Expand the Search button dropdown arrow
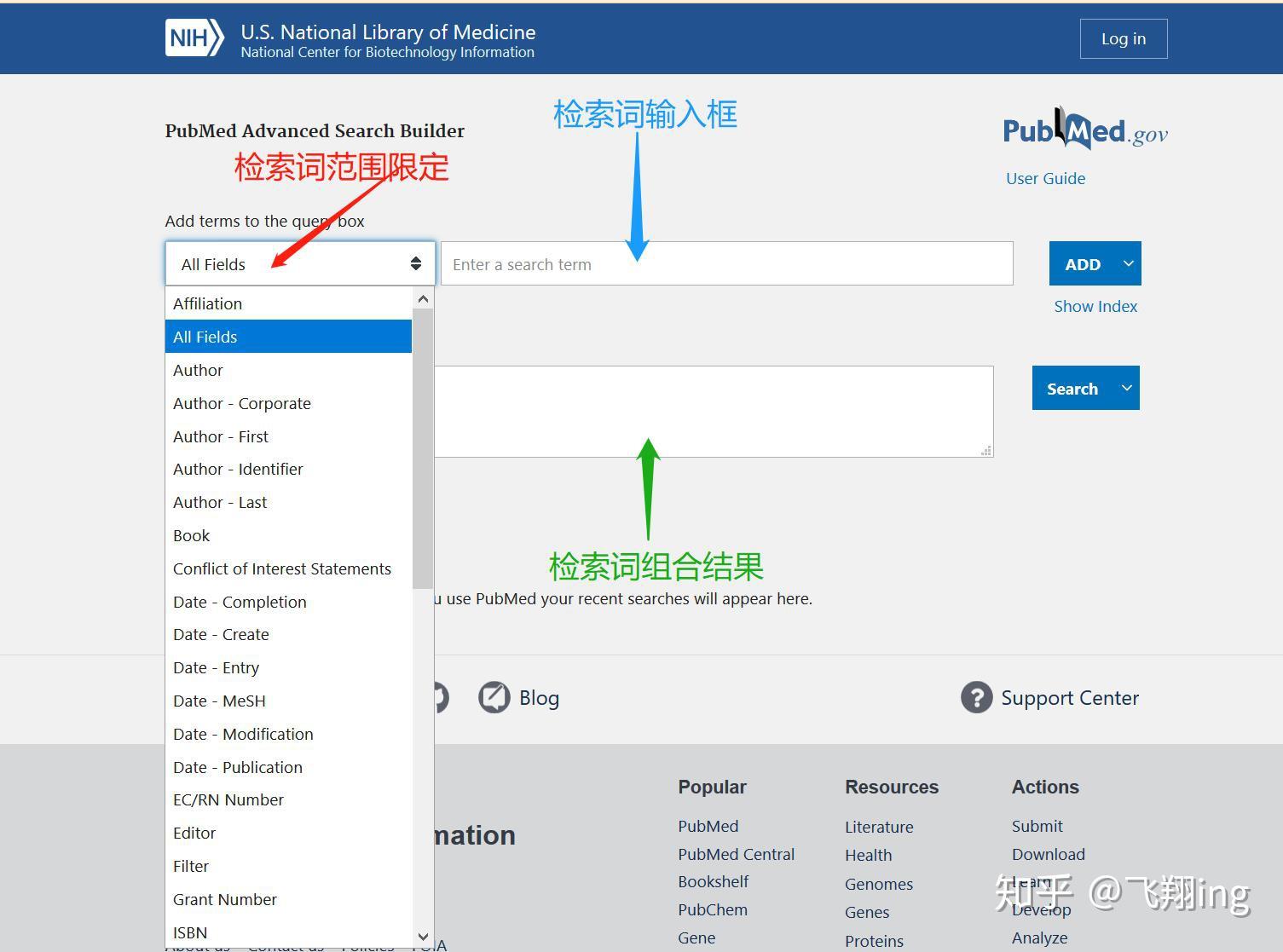Image resolution: width=1283 pixels, height=952 pixels. click(1127, 388)
